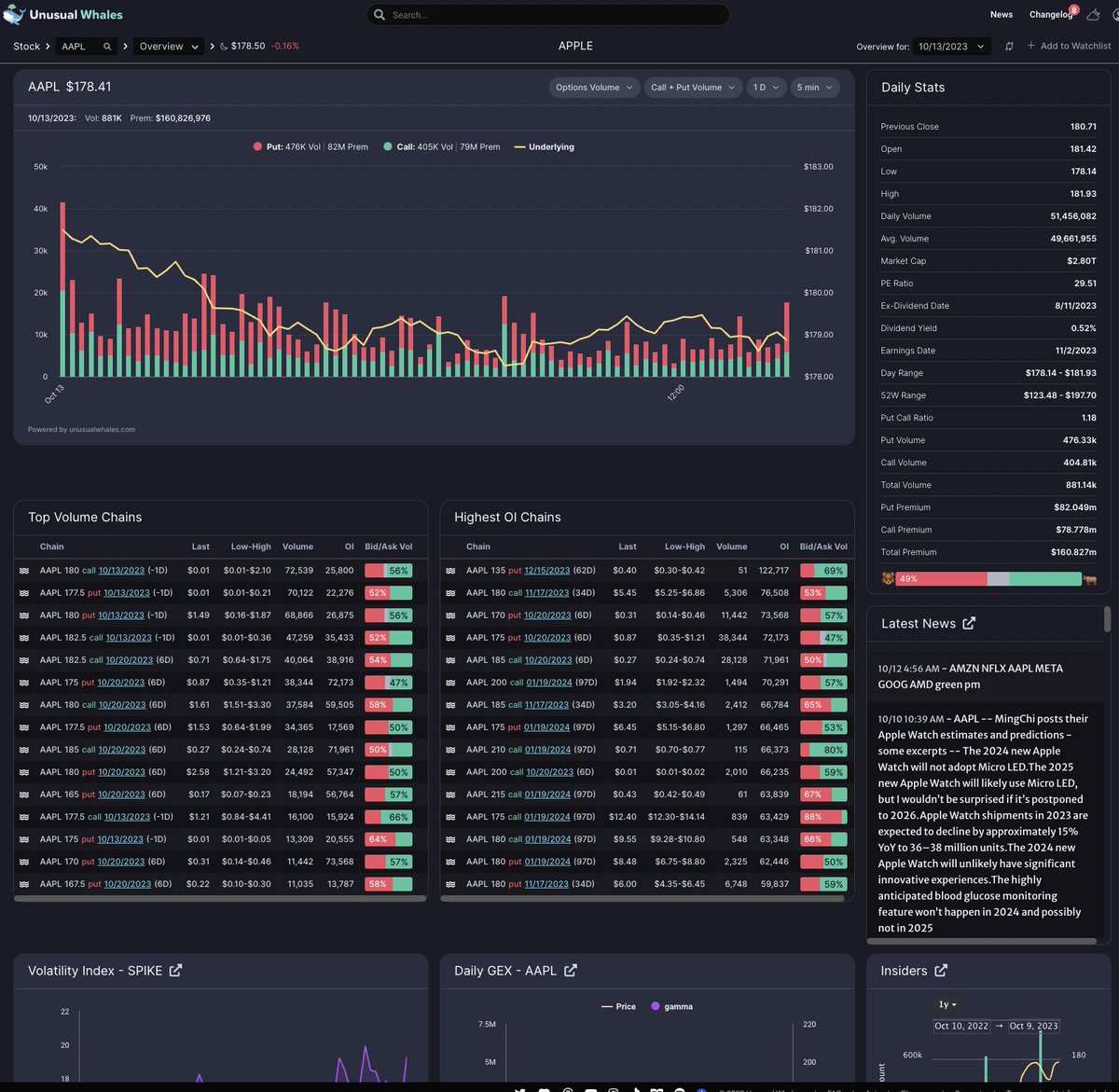Viewport: 1119px width, 1092px height.
Task: Click the refresh icon beside the Overview date
Action: click(1009, 46)
